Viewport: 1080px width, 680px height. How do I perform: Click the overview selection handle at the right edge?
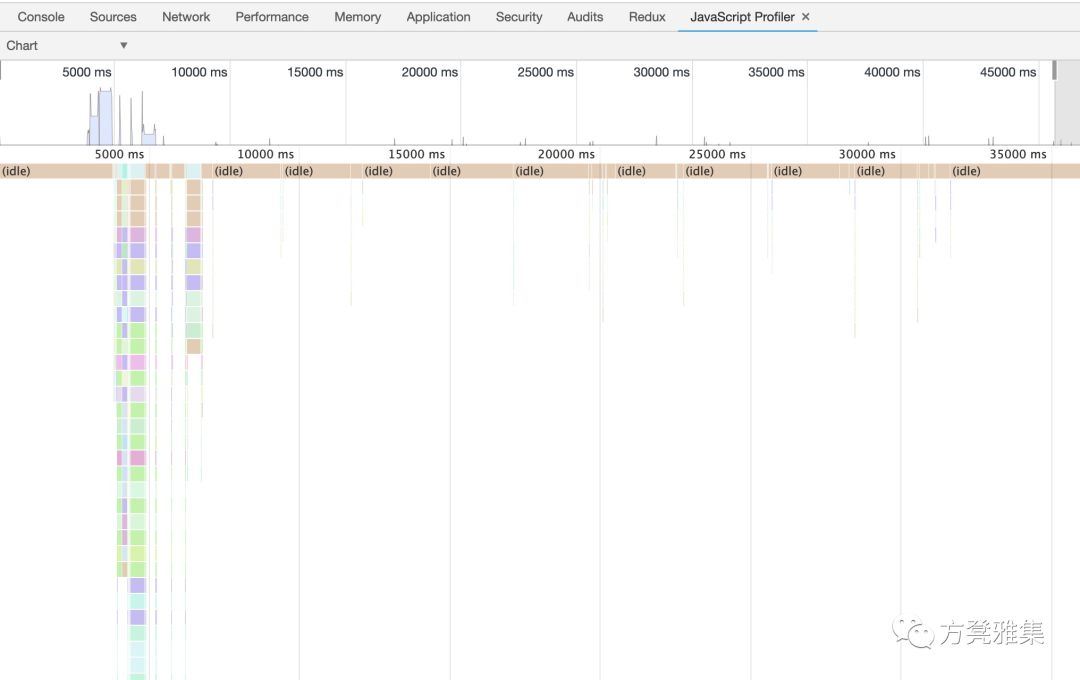point(1054,70)
